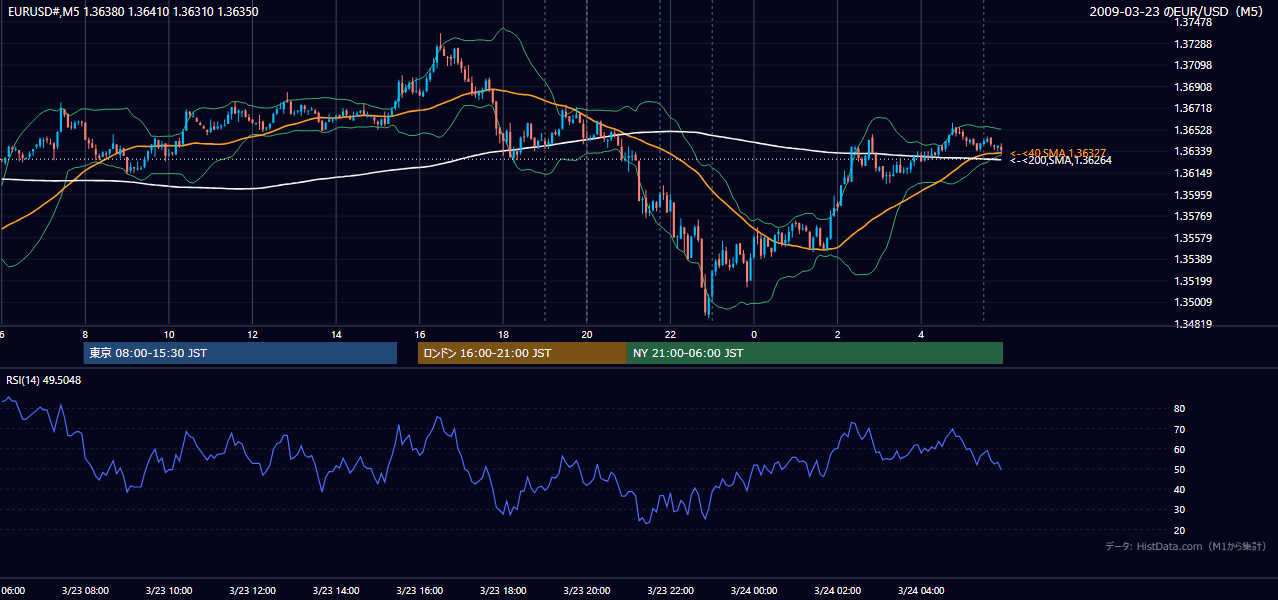
Task: Click RSI scale level 20 at right edge
Action: [x=1180, y=530]
